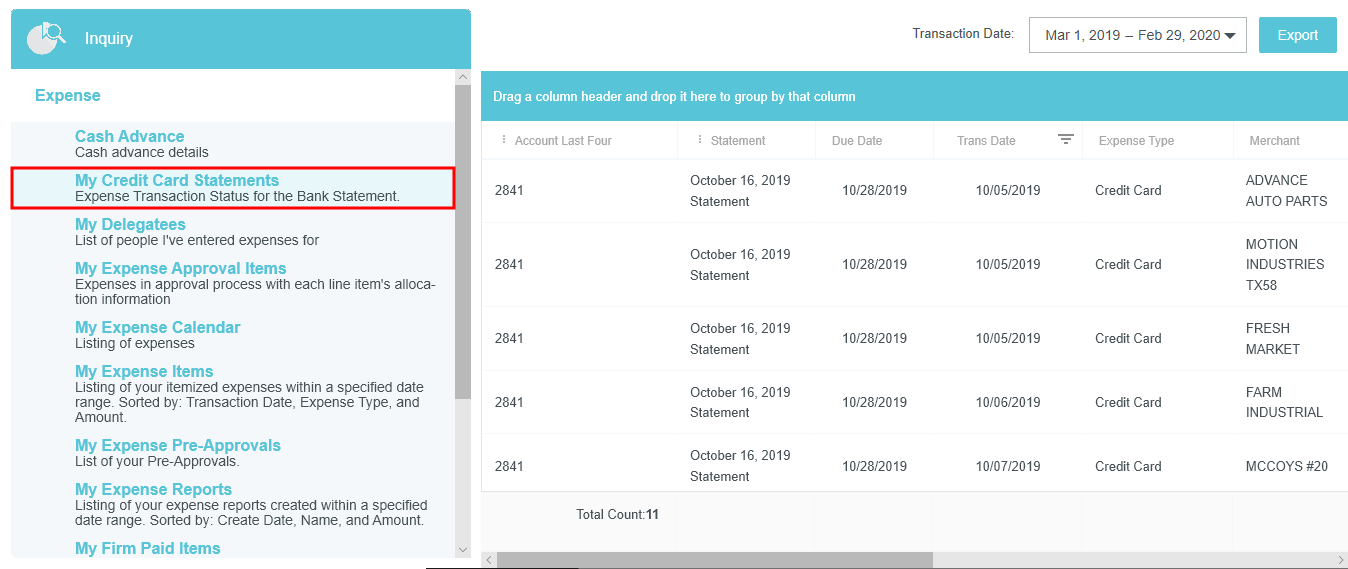Sort by the Due Date column header
Image resolution: width=1348 pixels, height=569 pixels.
(857, 141)
